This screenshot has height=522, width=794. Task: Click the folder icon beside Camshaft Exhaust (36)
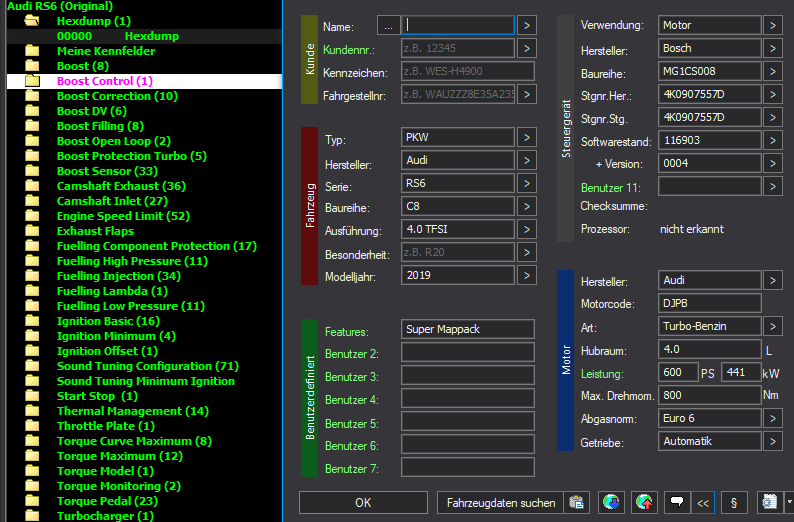point(32,186)
